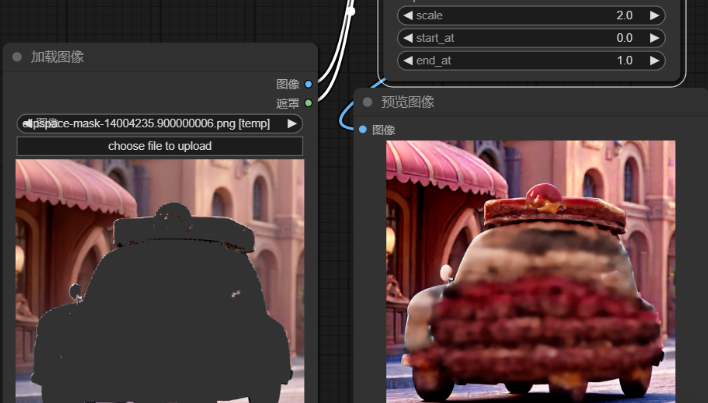708x403 pixels.
Task: Click the 遮罩 output label
Action: pyautogui.click(x=288, y=103)
